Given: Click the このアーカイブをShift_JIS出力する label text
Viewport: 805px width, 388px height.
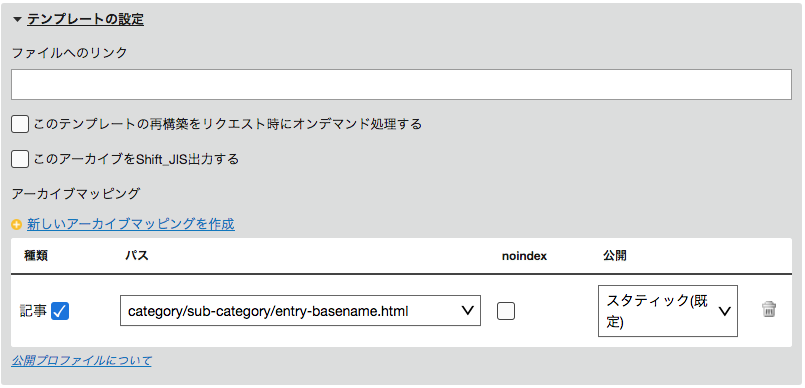Looking at the screenshot, I should (x=137, y=159).
